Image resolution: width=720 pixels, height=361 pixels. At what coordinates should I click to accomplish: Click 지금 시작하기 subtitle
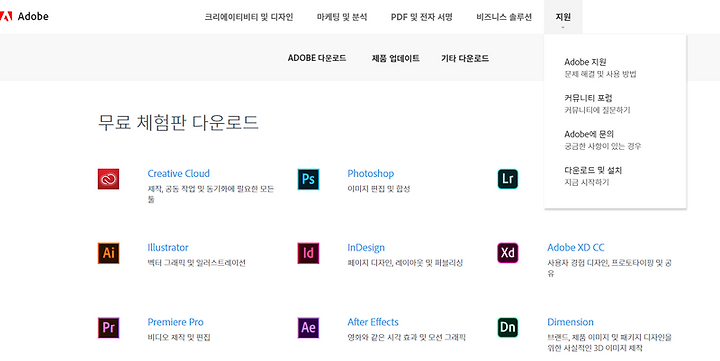tap(586, 182)
